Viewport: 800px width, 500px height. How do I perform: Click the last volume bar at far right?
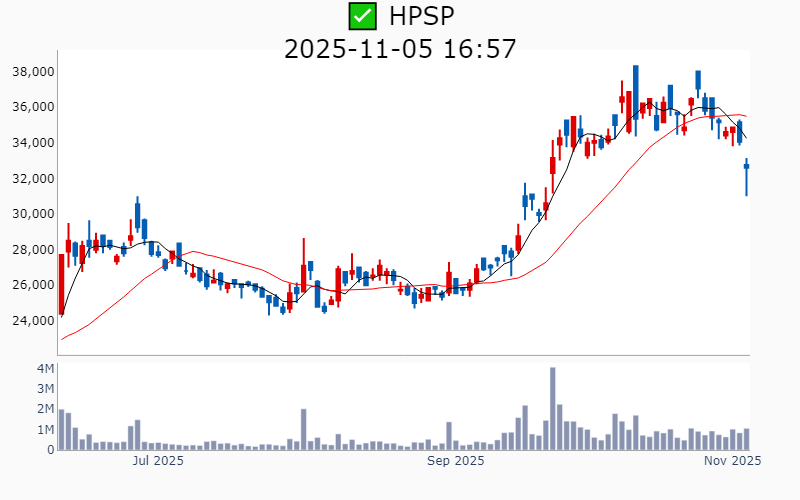(x=746, y=439)
